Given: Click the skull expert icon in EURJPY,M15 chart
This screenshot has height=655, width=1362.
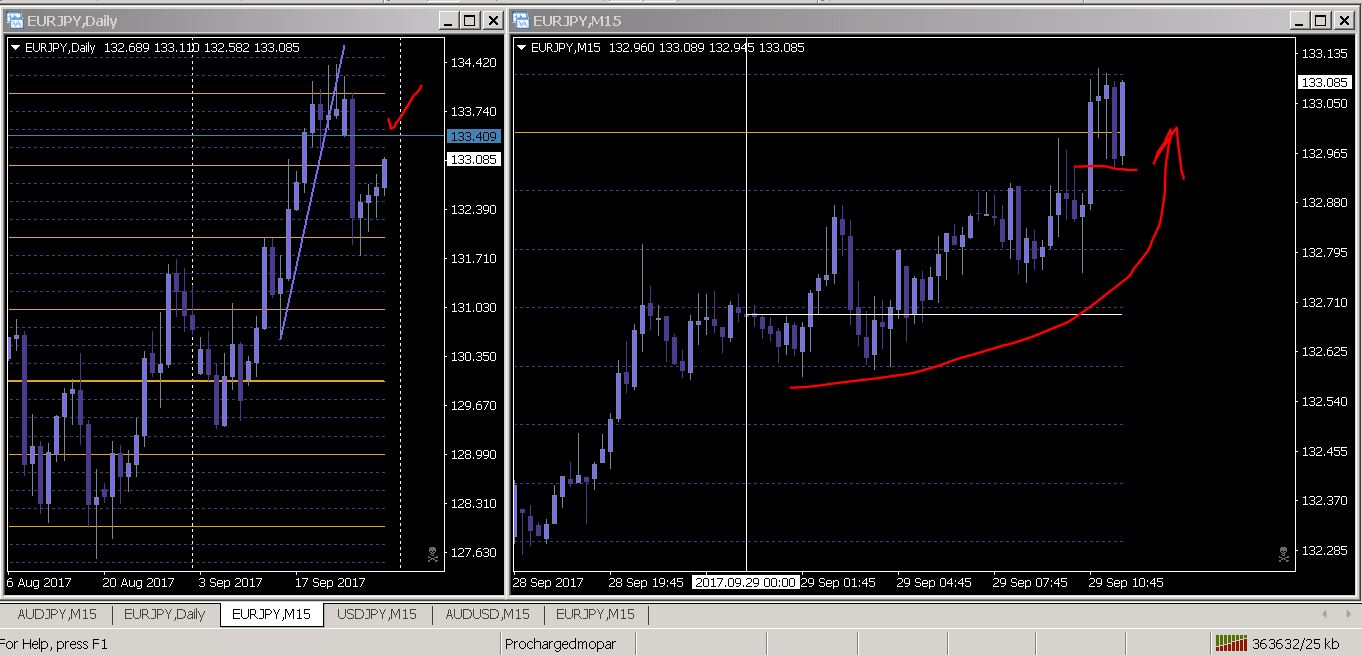Looking at the screenshot, I should click(1283, 553).
